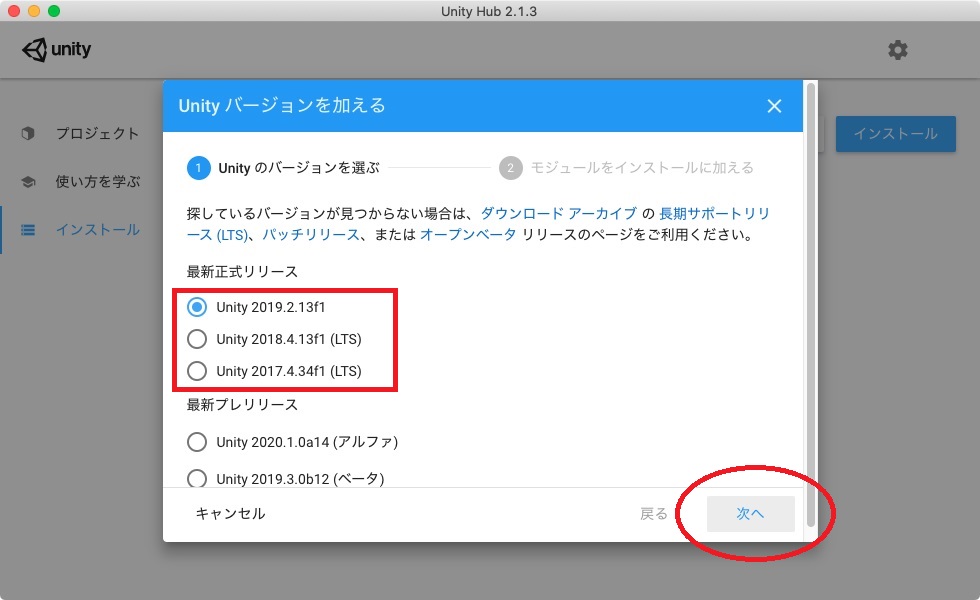The width and height of the screenshot is (980, 600).
Task: Click the 使い方を学ぶ graduation cap icon
Action: (28, 182)
